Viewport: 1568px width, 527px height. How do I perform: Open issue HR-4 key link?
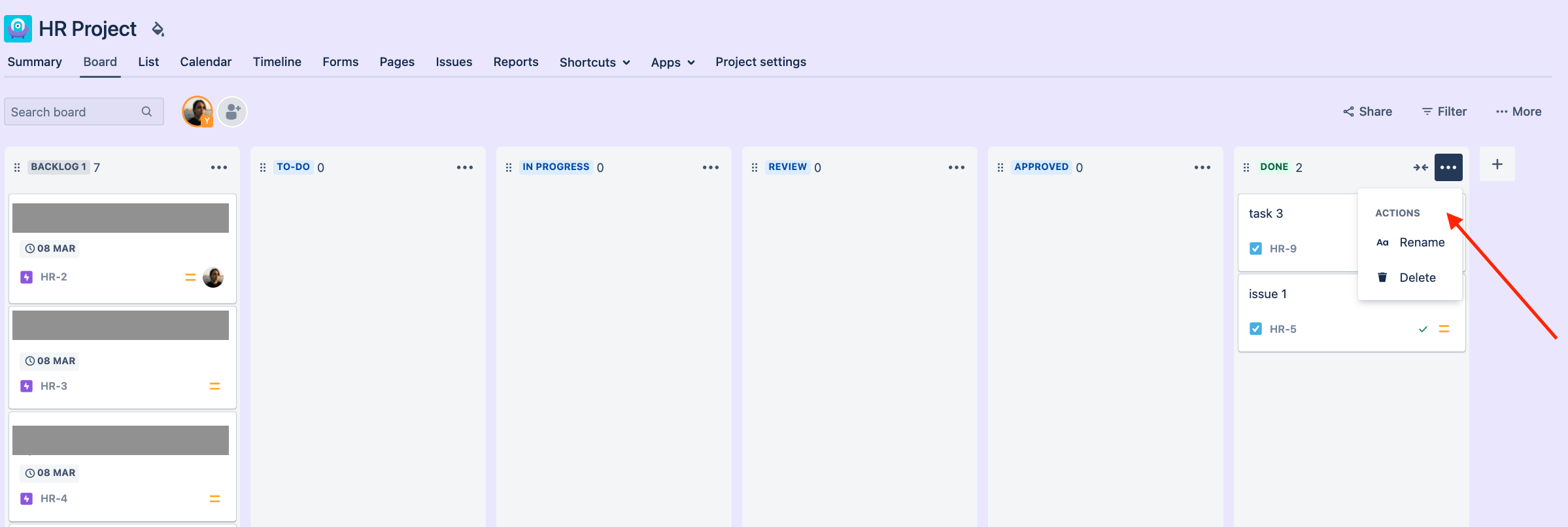[x=54, y=498]
